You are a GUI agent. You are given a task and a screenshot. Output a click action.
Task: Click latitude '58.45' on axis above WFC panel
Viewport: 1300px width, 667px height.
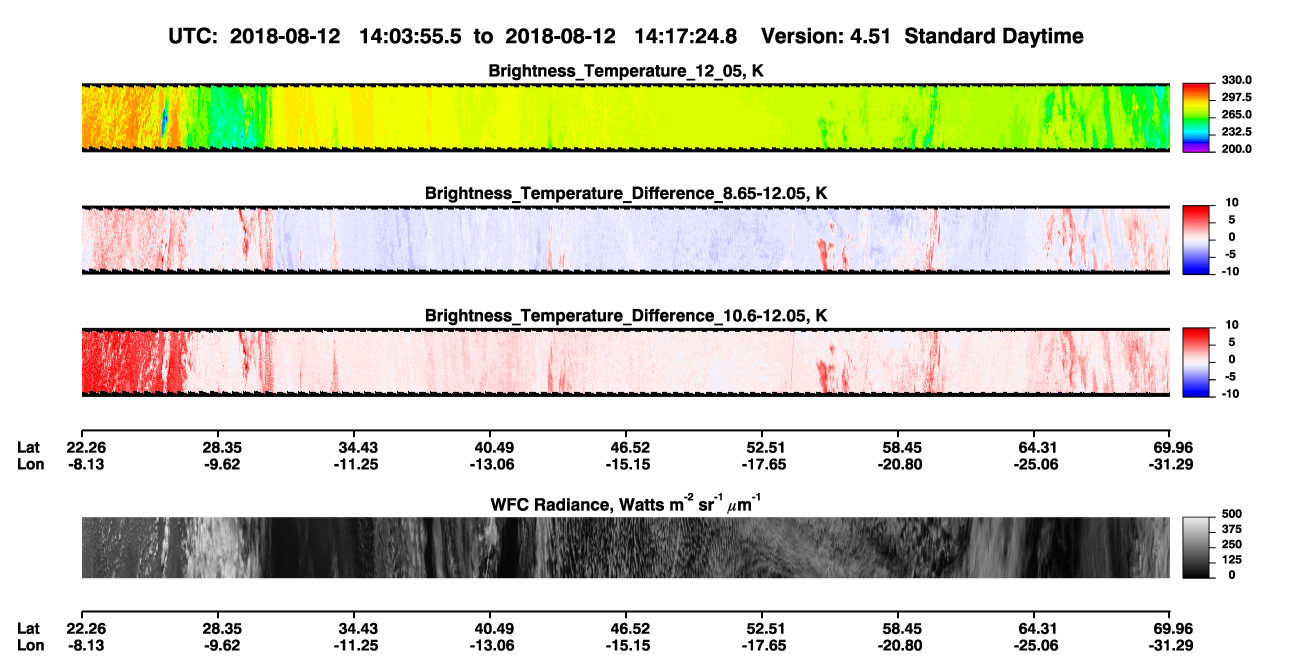coord(898,448)
